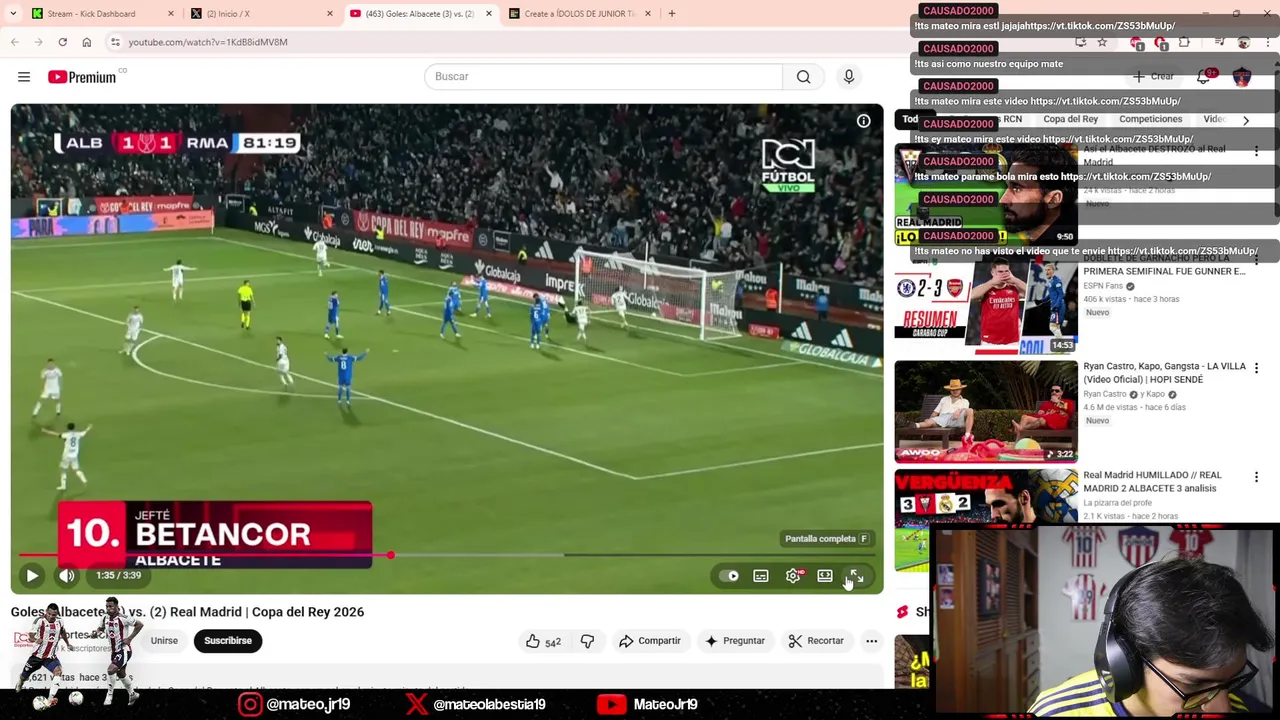Dislike the video with thumbs down
The height and width of the screenshot is (720, 1280).
click(587, 641)
